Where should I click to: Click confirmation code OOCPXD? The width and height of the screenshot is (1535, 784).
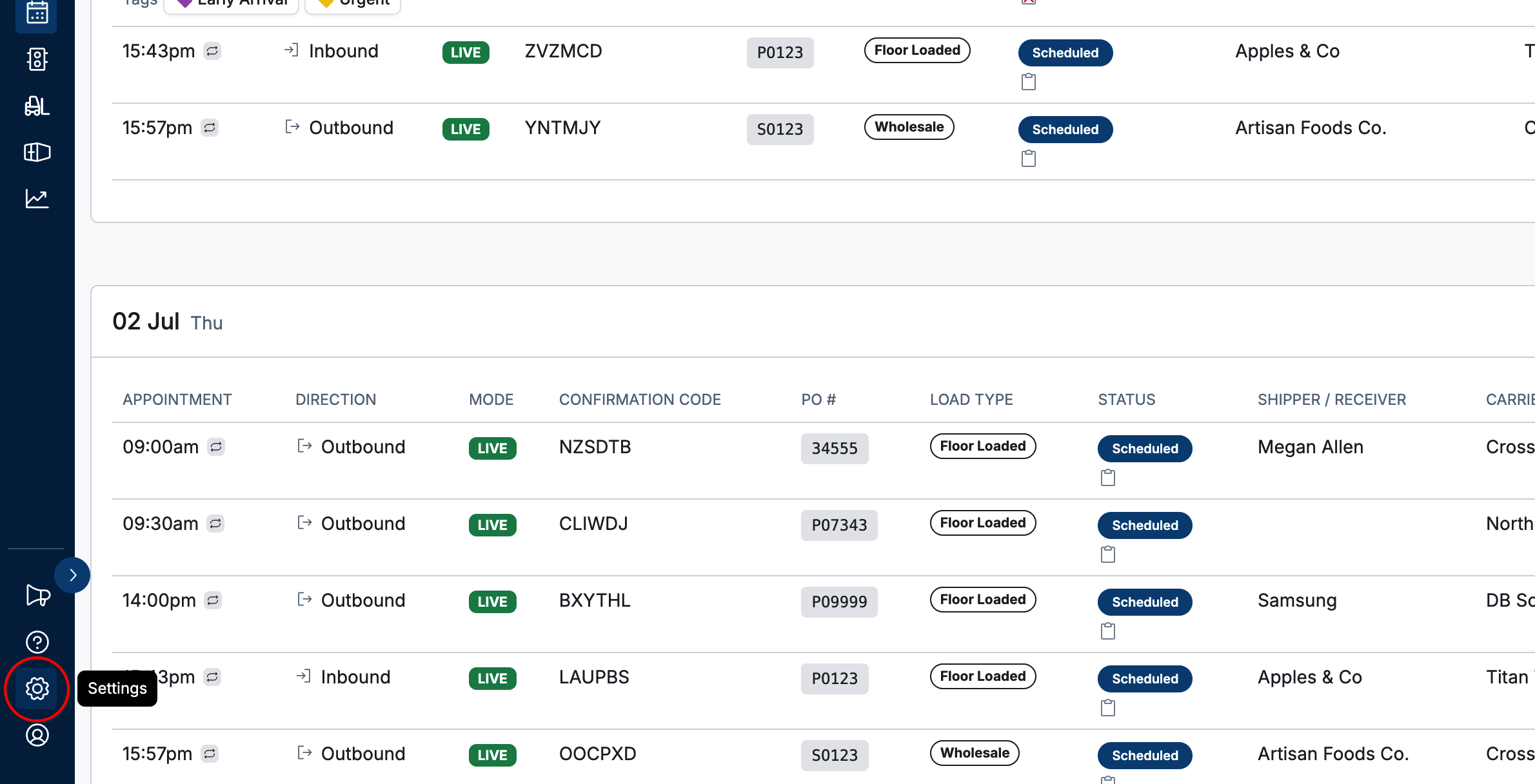pos(598,754)
